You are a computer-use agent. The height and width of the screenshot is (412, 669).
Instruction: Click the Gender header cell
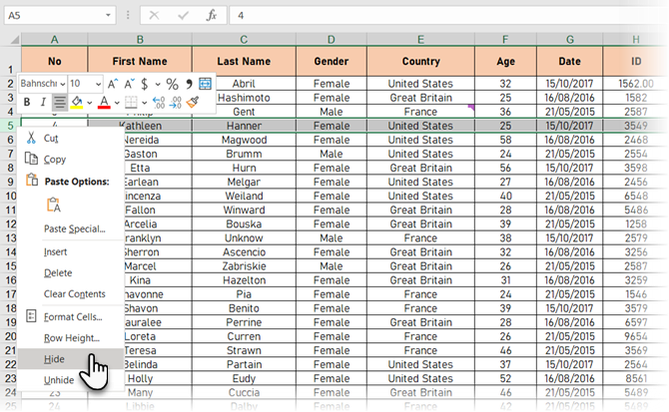tap(331, 61)
